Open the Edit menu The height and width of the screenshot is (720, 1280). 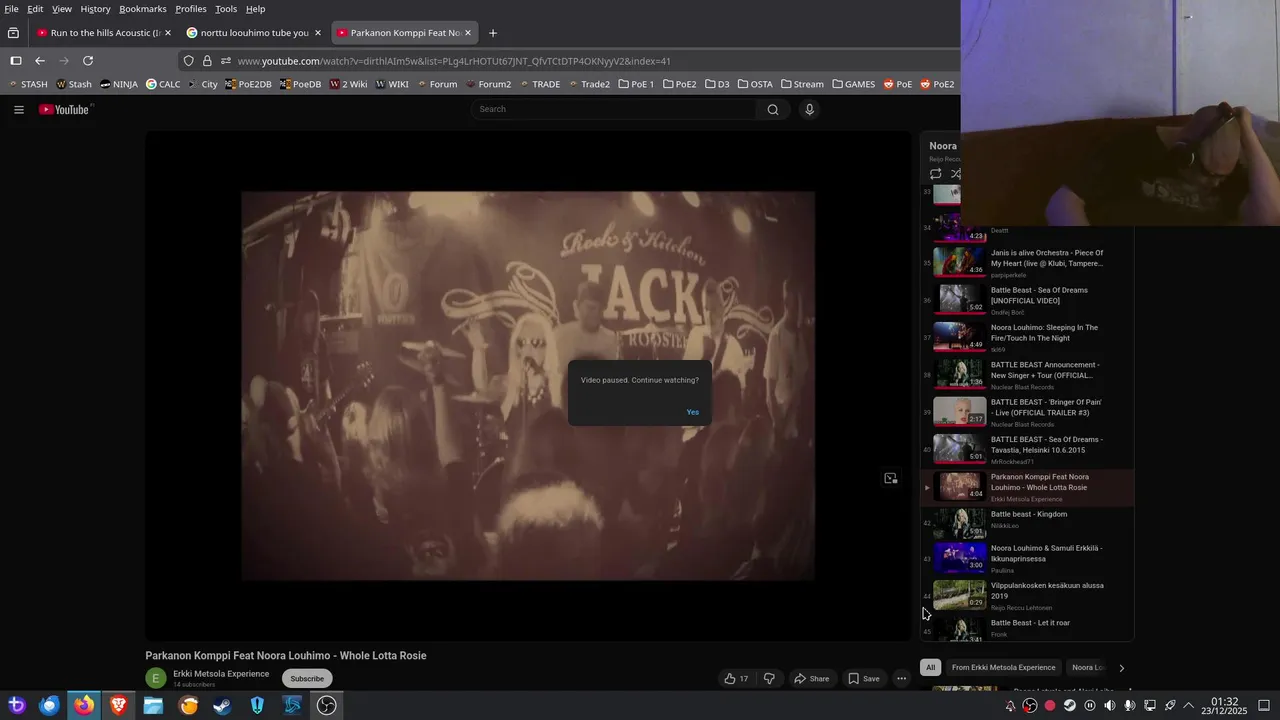coord(35,9)
